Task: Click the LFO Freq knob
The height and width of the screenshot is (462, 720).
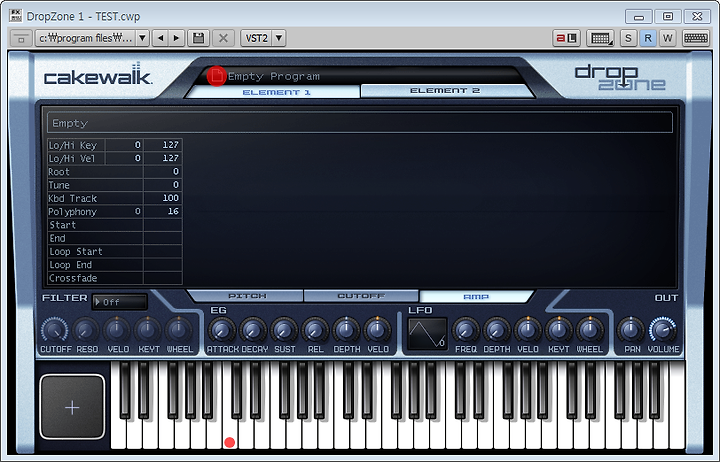Action: coord(465,330)
